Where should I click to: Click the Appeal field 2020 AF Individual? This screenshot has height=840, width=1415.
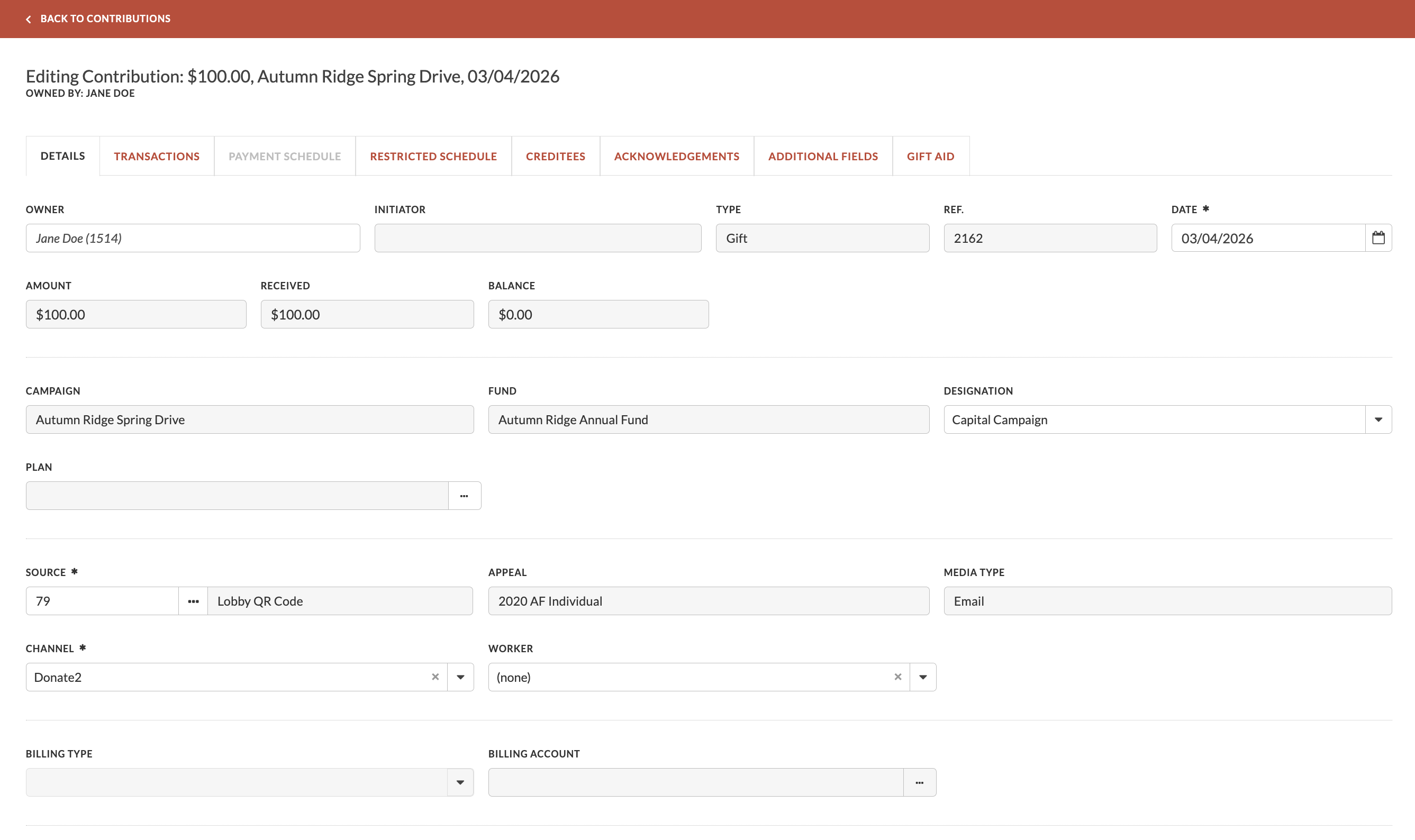pyautogui.click(x=709, y=601)
